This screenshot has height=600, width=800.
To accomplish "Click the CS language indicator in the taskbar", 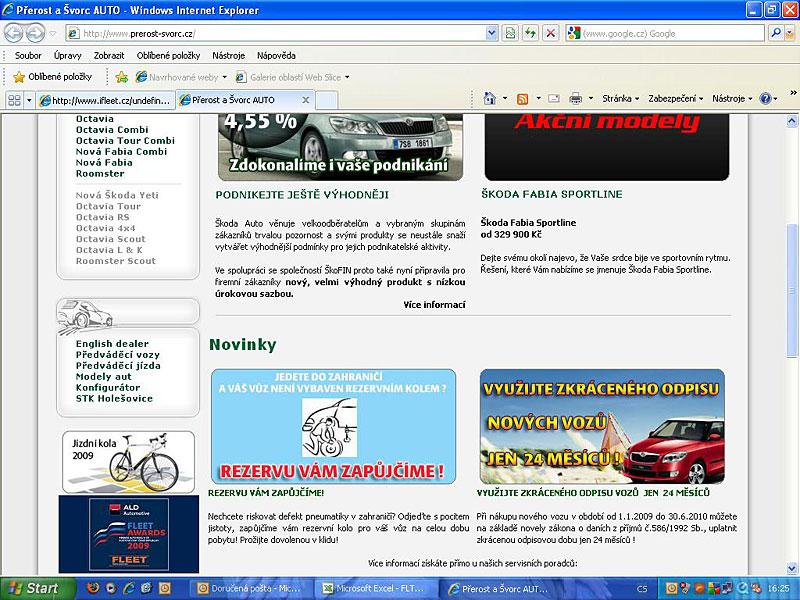I will [642, 589].
